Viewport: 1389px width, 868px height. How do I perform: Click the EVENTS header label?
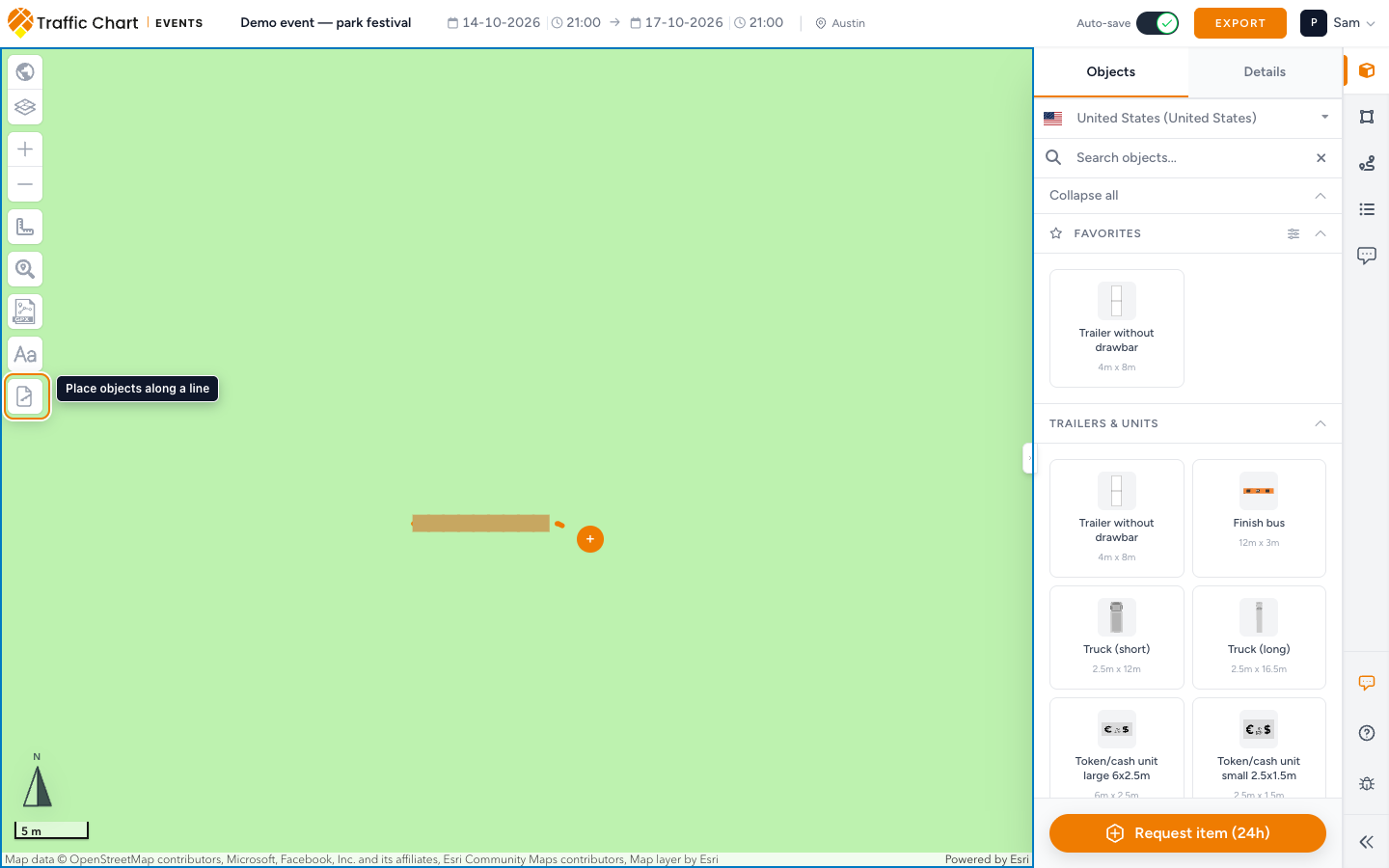pyautogui.click(x=179, y=23)
